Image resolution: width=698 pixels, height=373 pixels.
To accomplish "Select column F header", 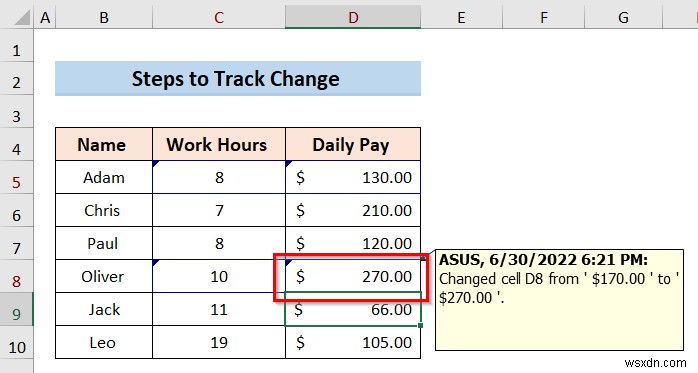I will click(544, 18).
